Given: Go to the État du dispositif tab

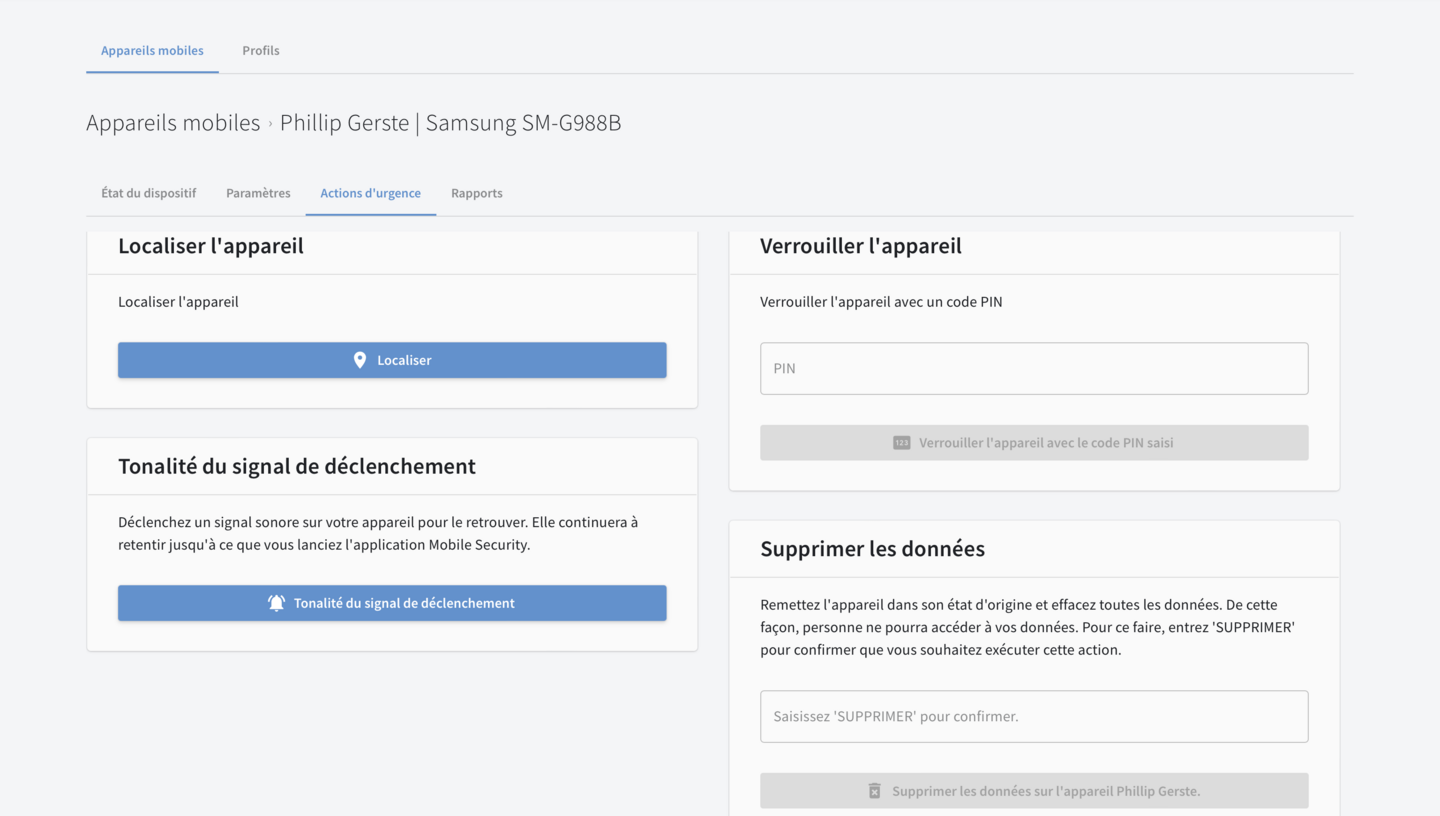Looking at the screenshot, I should (x=149, y=193).
